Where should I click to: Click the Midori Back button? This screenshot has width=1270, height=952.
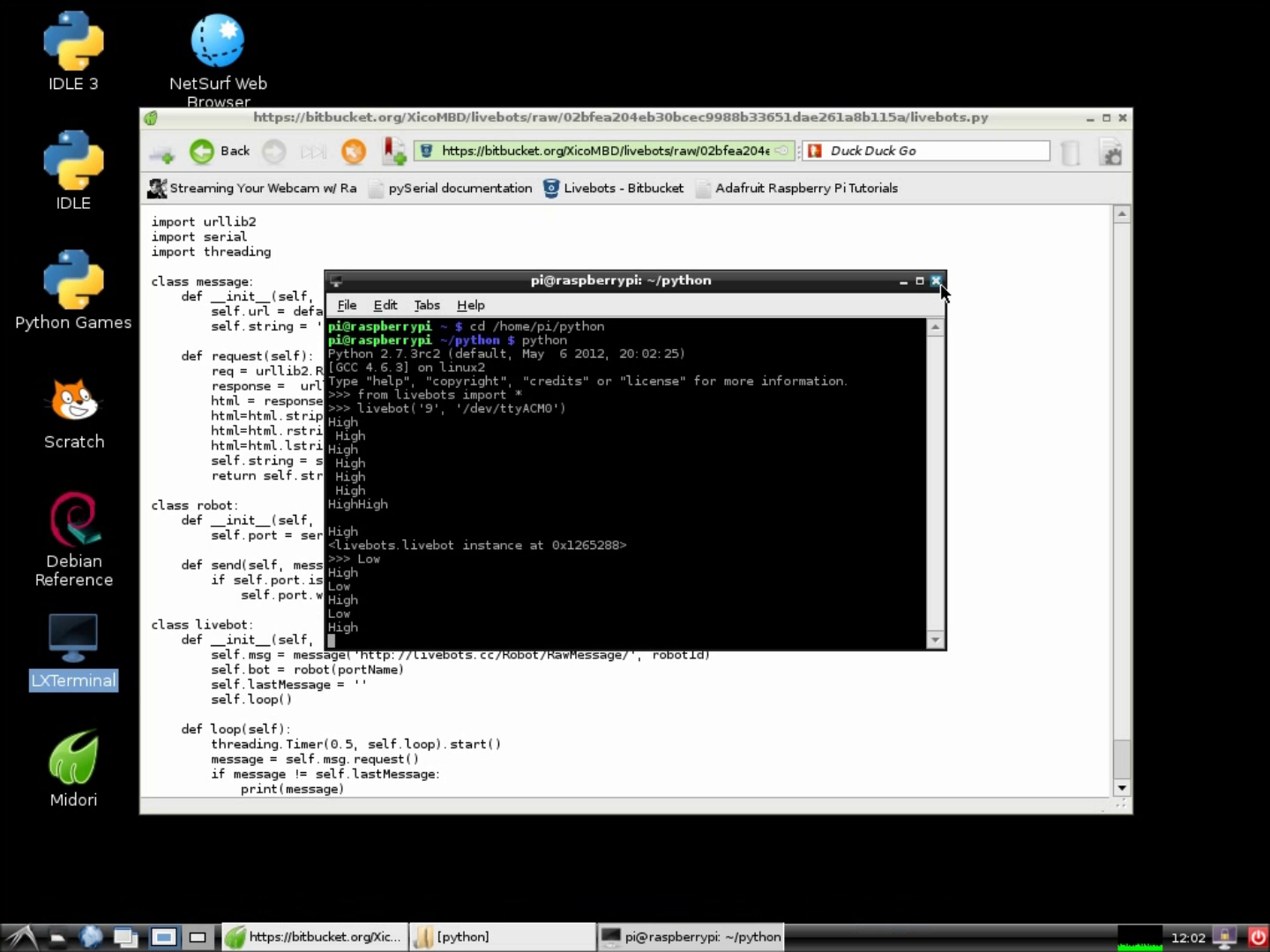coord(220,152)
